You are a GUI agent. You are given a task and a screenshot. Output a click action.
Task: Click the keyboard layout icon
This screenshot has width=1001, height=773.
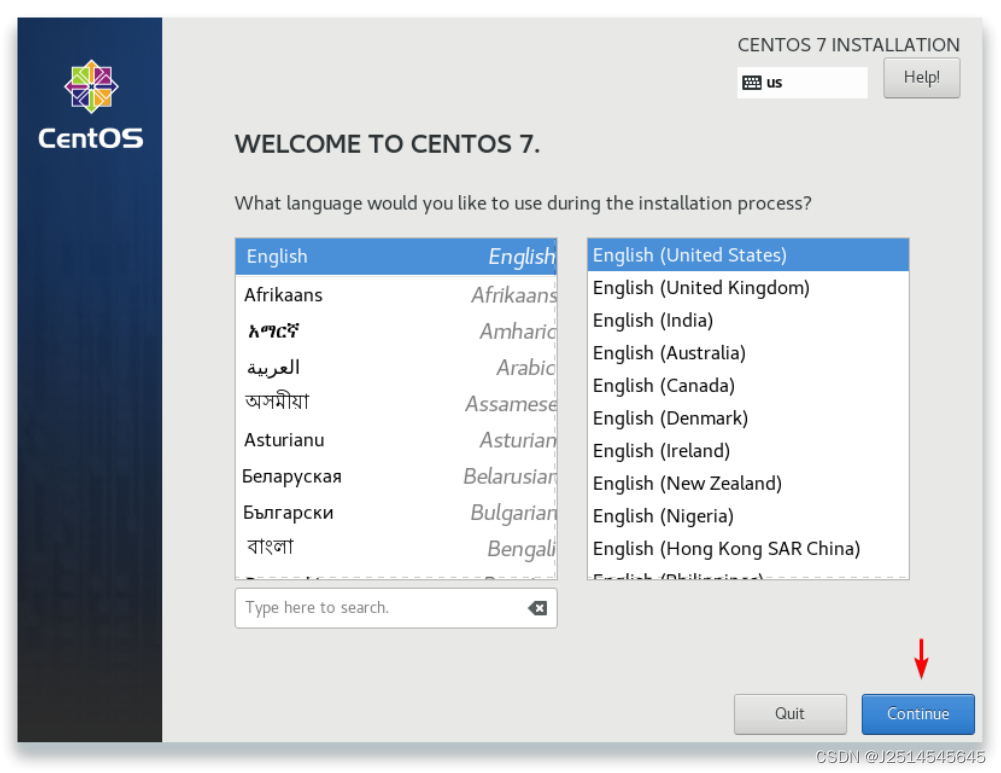tap(751, 82)
